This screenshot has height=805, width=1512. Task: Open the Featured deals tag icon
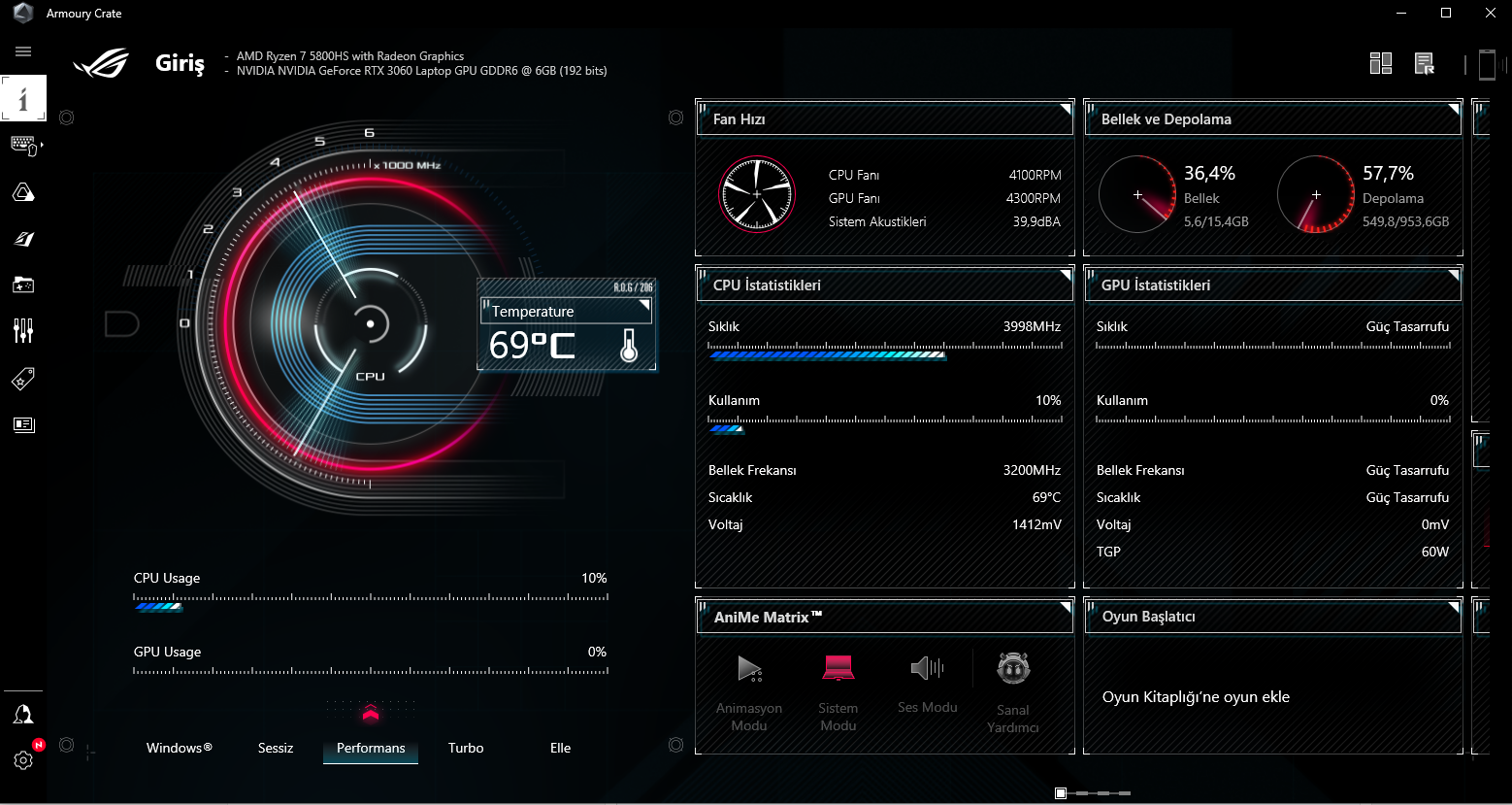tap(23, 378)
